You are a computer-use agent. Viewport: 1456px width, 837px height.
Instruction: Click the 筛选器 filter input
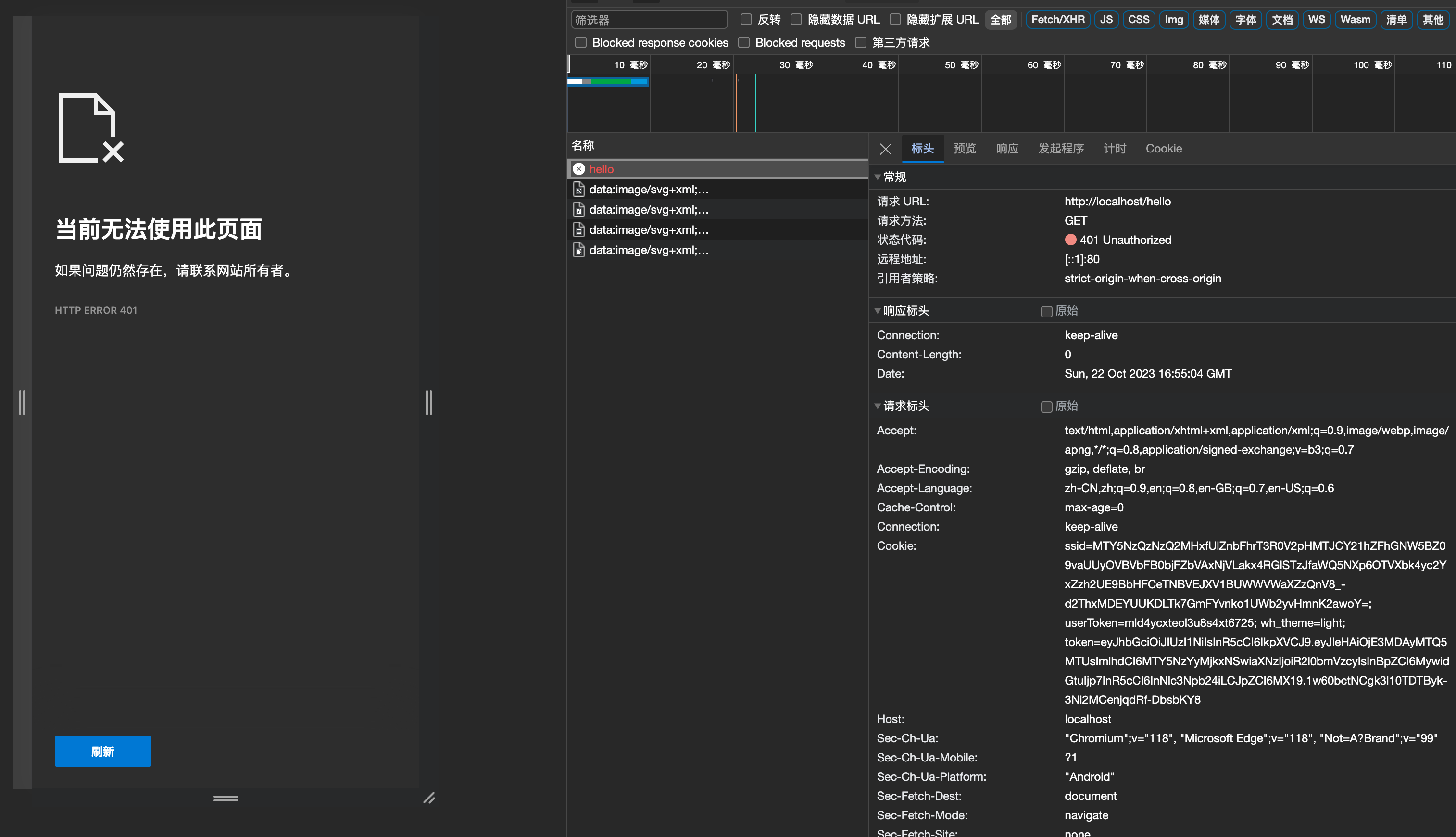click(x=649, y=20)
